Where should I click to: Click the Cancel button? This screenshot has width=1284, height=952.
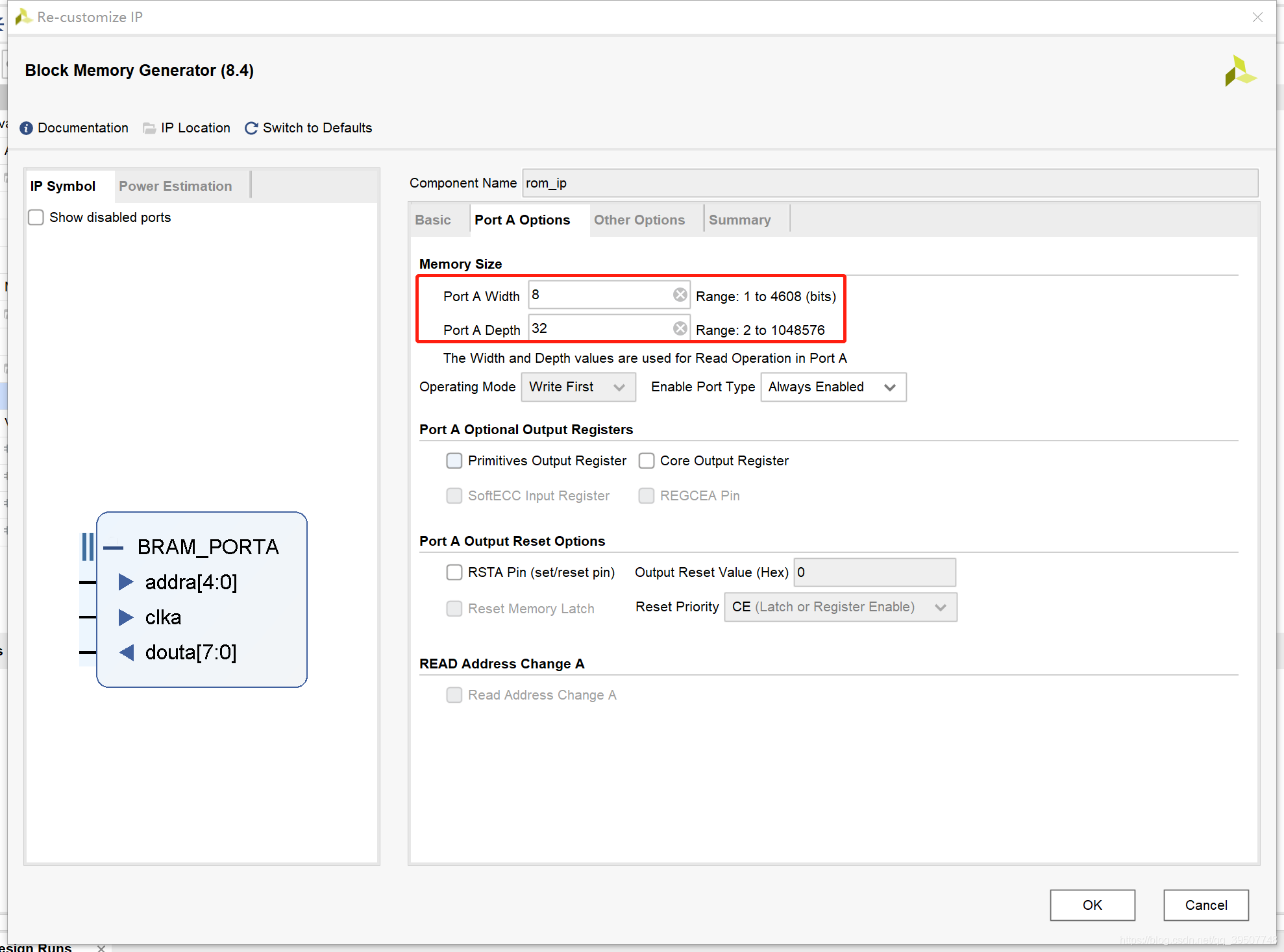[x=1205, y=905]
